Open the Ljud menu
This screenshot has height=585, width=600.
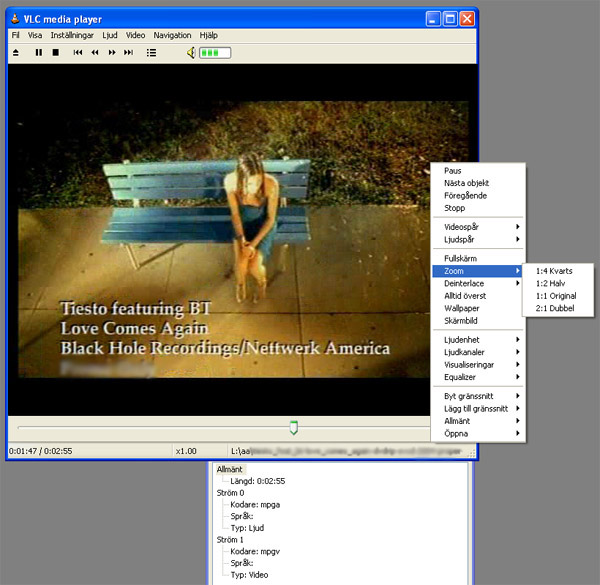(x=110, y=35)
